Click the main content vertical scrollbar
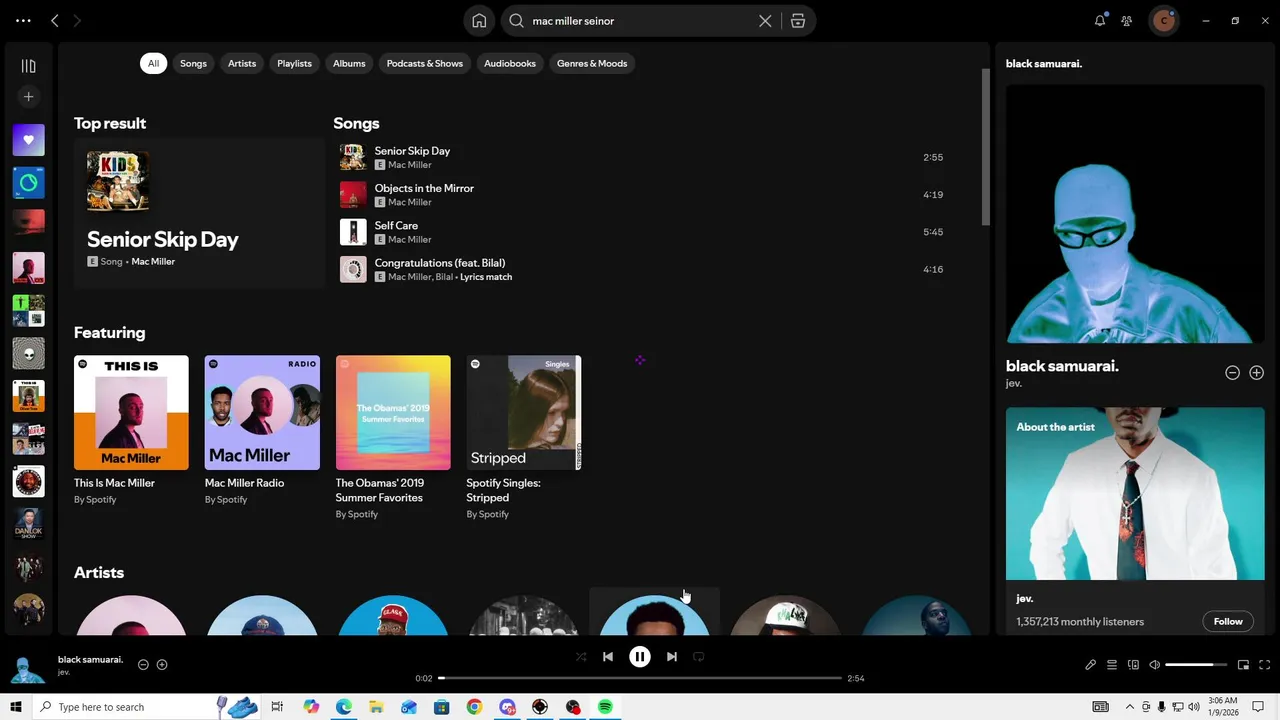 pos(985,147)
